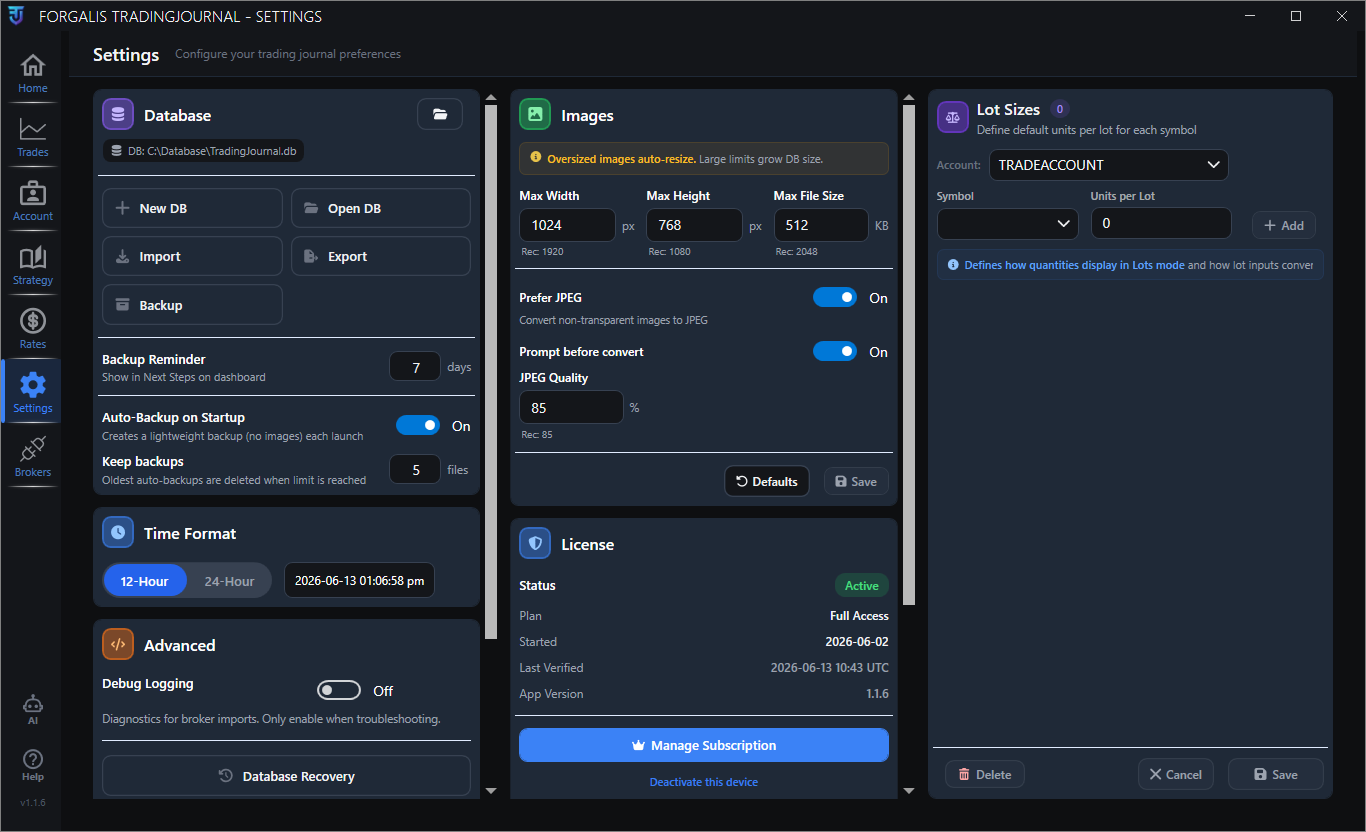This screenshot has height=832, width=1366.
Task: Open the Account section
Action: coord(33,202)
